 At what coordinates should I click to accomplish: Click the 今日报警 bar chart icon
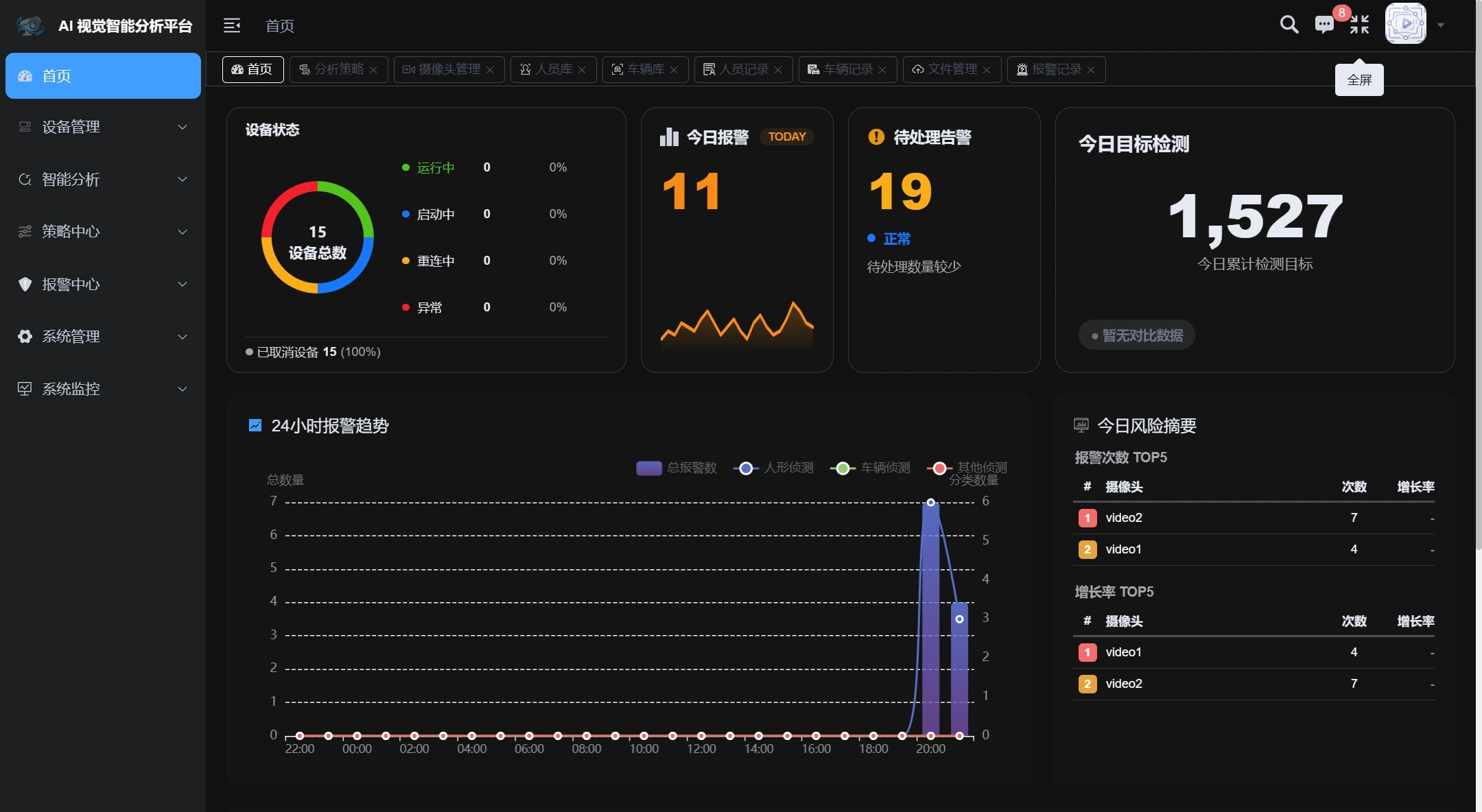tap(669, 137)
